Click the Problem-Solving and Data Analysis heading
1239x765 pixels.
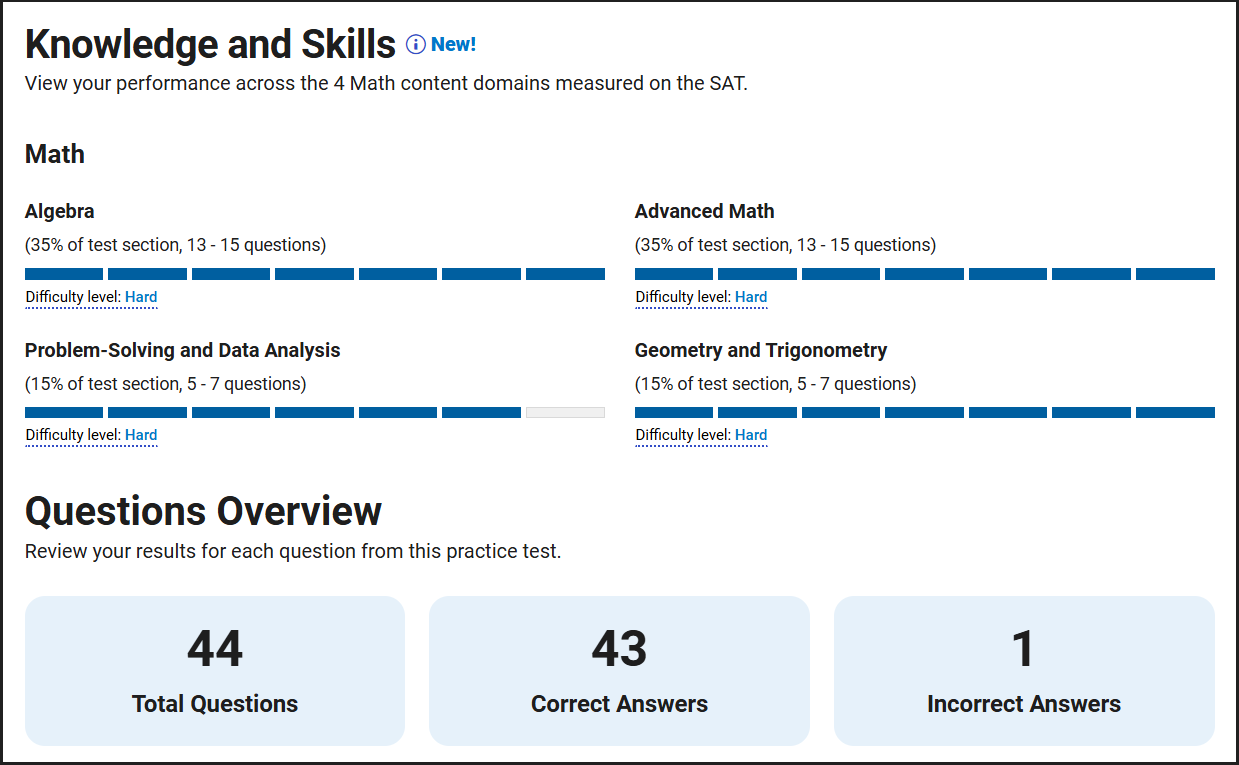point(183,351)
